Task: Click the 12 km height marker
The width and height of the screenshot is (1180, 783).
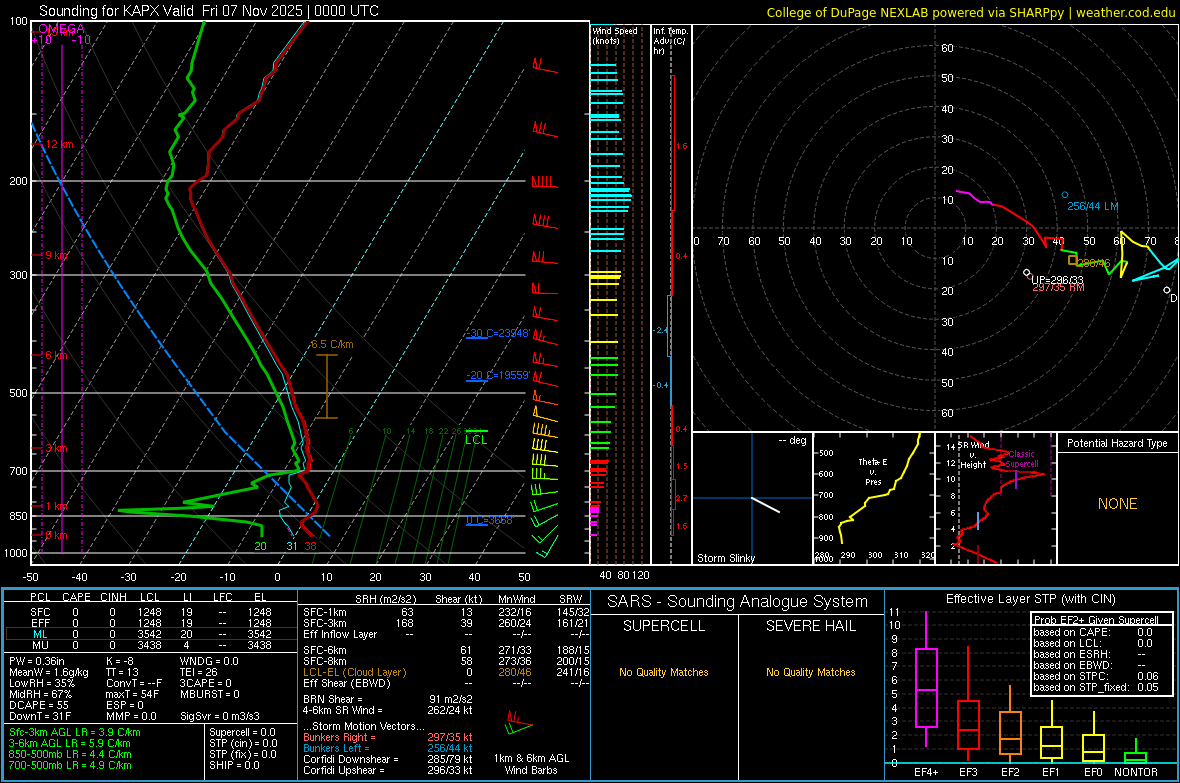Action: click(60, 144)
